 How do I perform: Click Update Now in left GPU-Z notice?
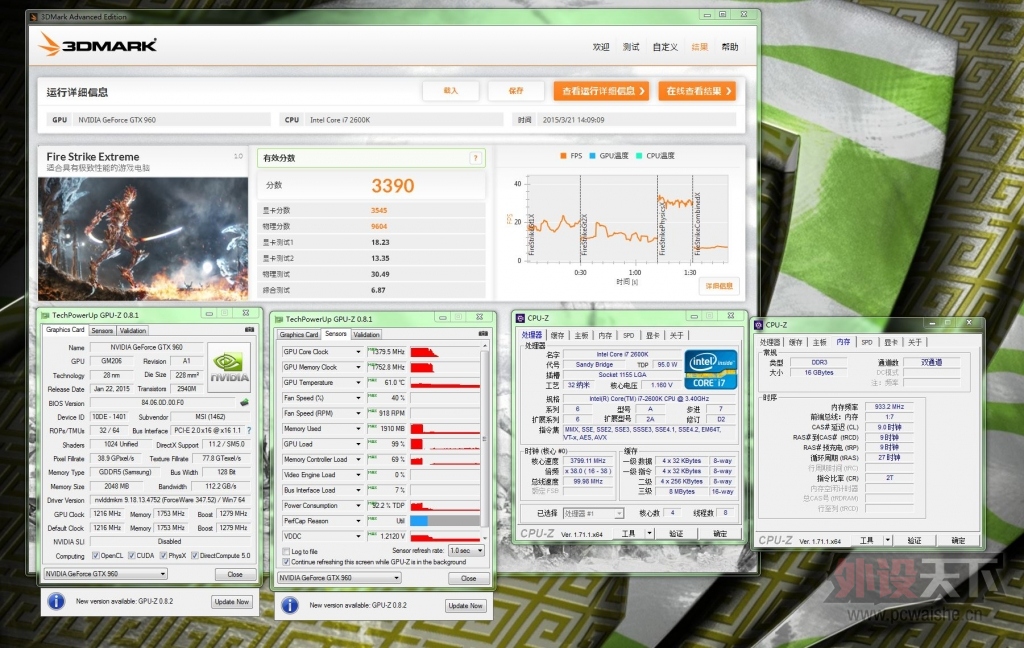(232, 602)
